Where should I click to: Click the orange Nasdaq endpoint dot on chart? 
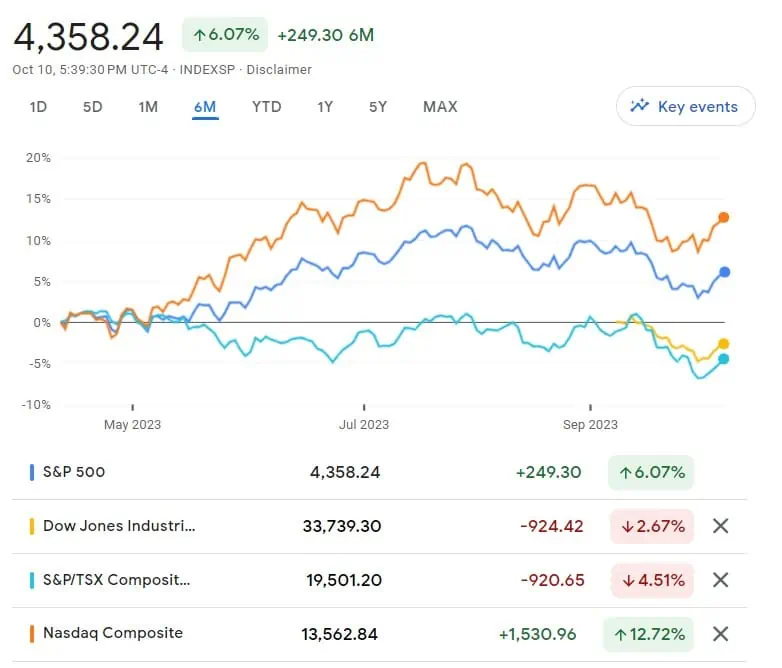click(x=724, y=217)
